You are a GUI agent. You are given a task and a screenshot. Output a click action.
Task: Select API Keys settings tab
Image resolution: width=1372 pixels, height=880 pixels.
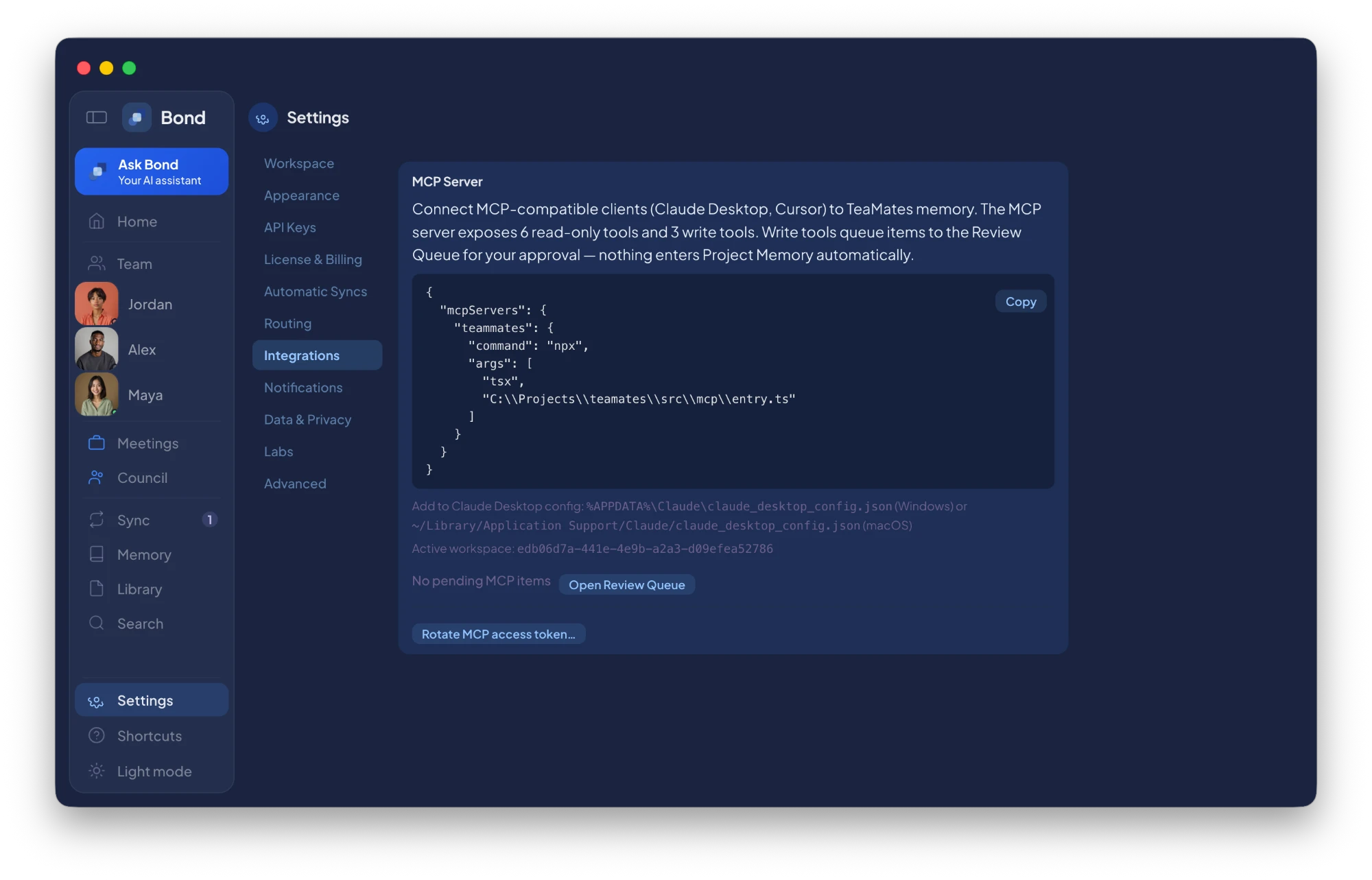pos(317,227)
